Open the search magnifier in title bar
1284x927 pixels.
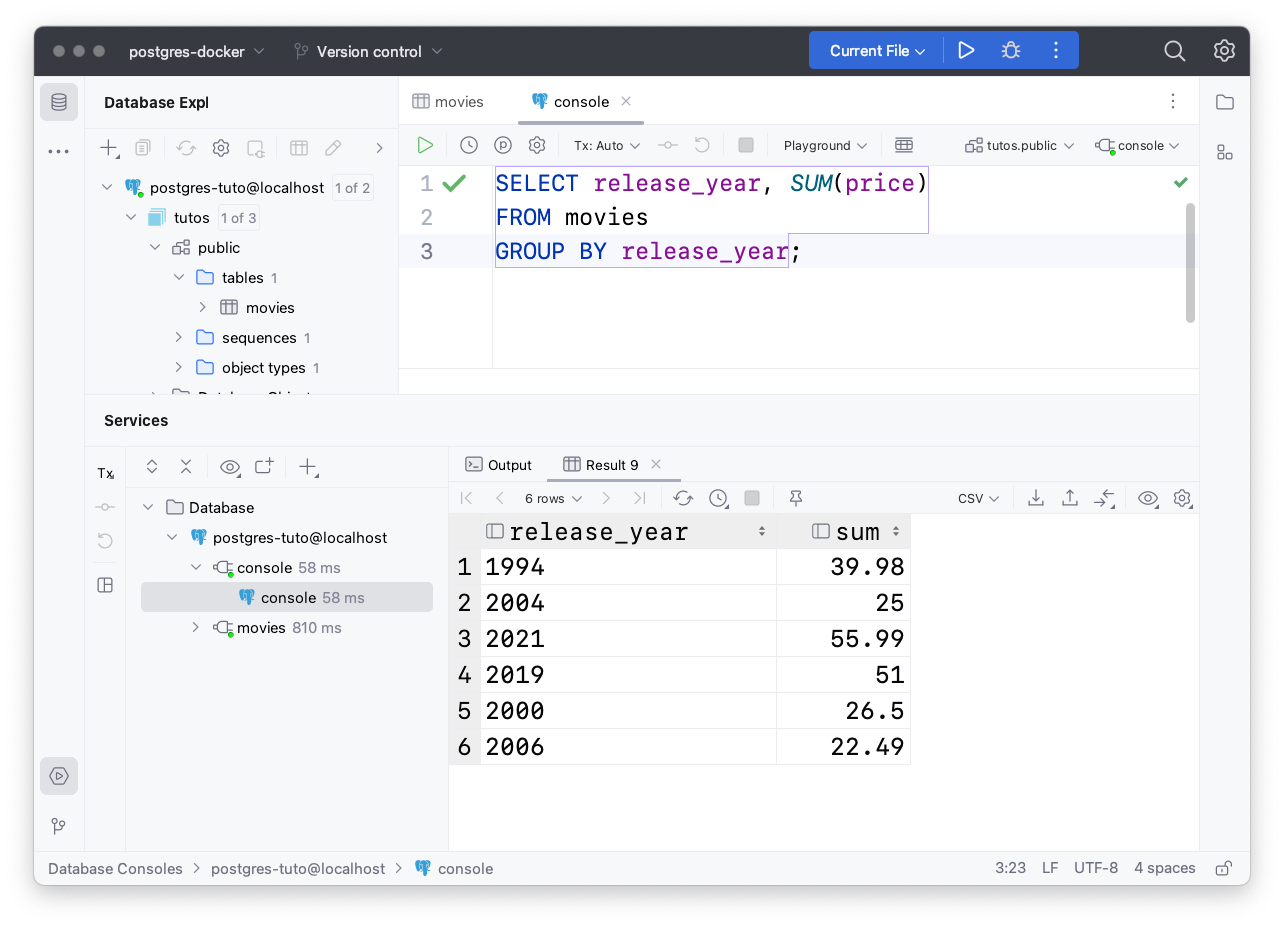(x=1174, y=51)
